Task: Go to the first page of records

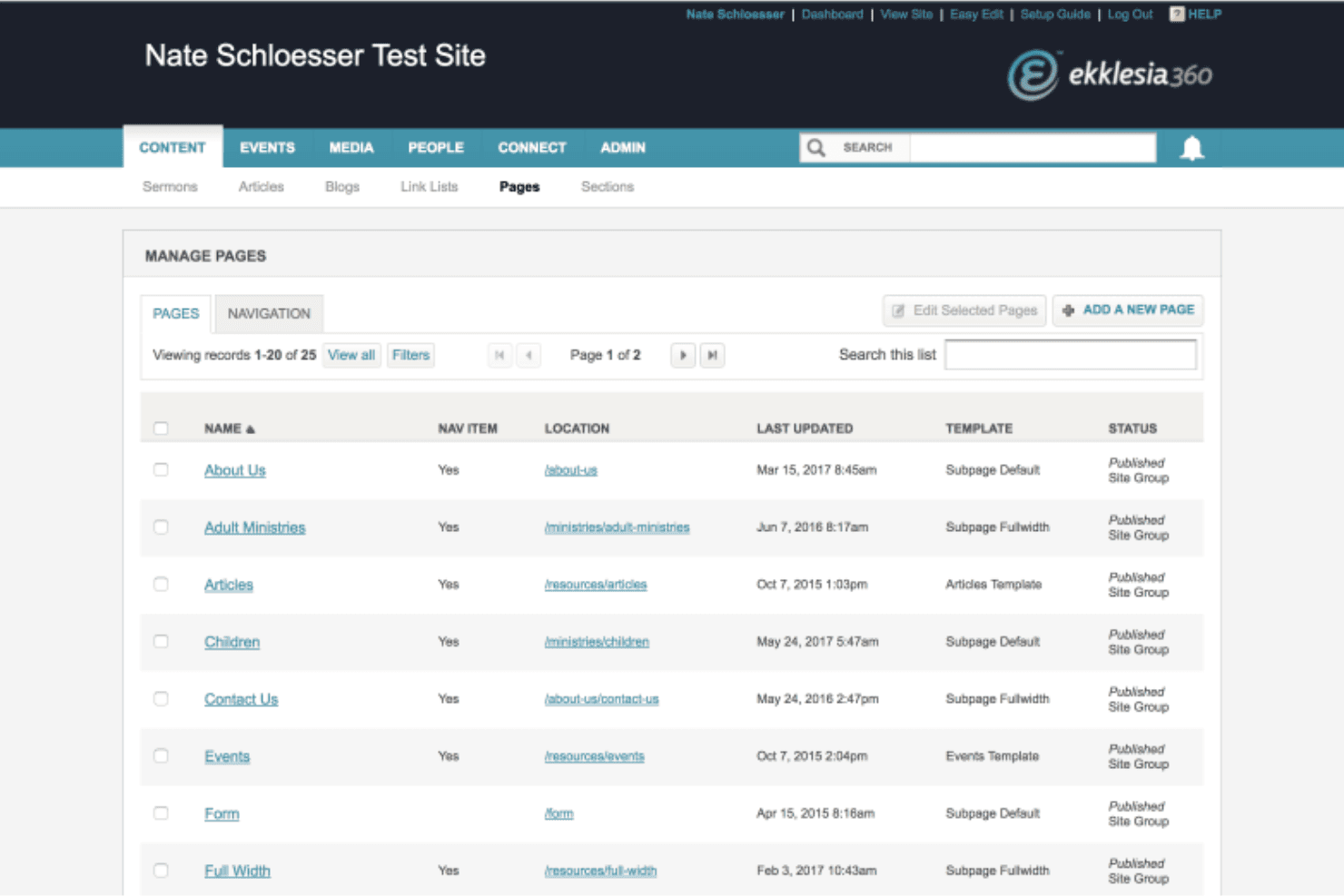Action: (x=499, y=355)
